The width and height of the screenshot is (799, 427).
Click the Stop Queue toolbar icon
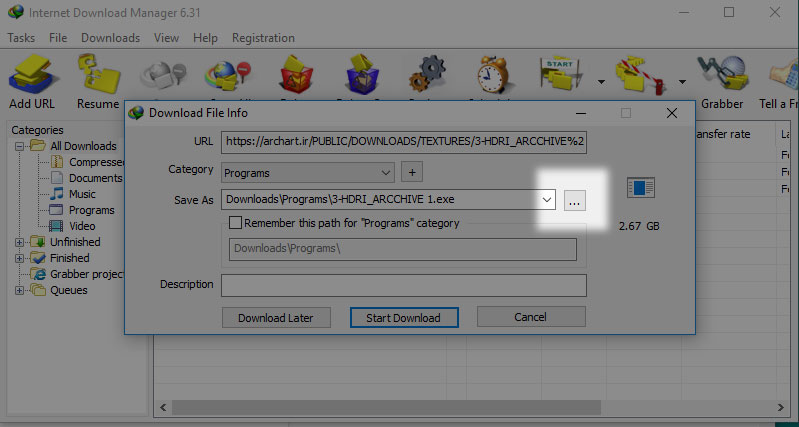(x=642, y=76)
